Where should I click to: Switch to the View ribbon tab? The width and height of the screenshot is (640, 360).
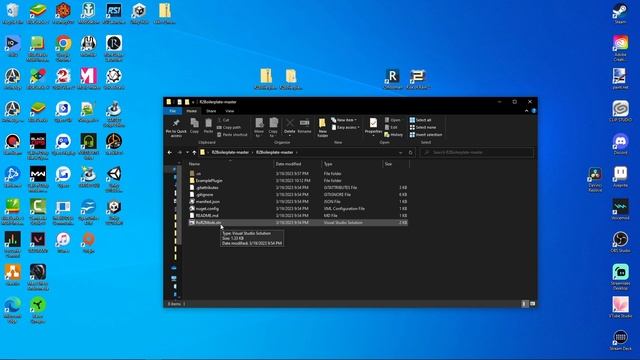pyautogui.click(x=230, y=111)
